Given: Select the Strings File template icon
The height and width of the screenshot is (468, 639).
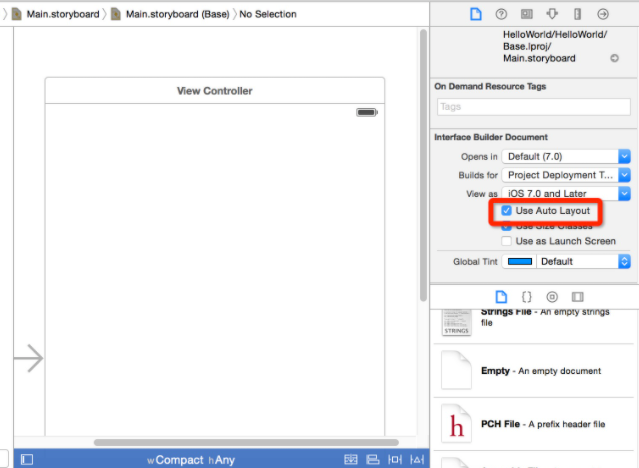Looking at the screenshot, I should click(x=456, y=322).
